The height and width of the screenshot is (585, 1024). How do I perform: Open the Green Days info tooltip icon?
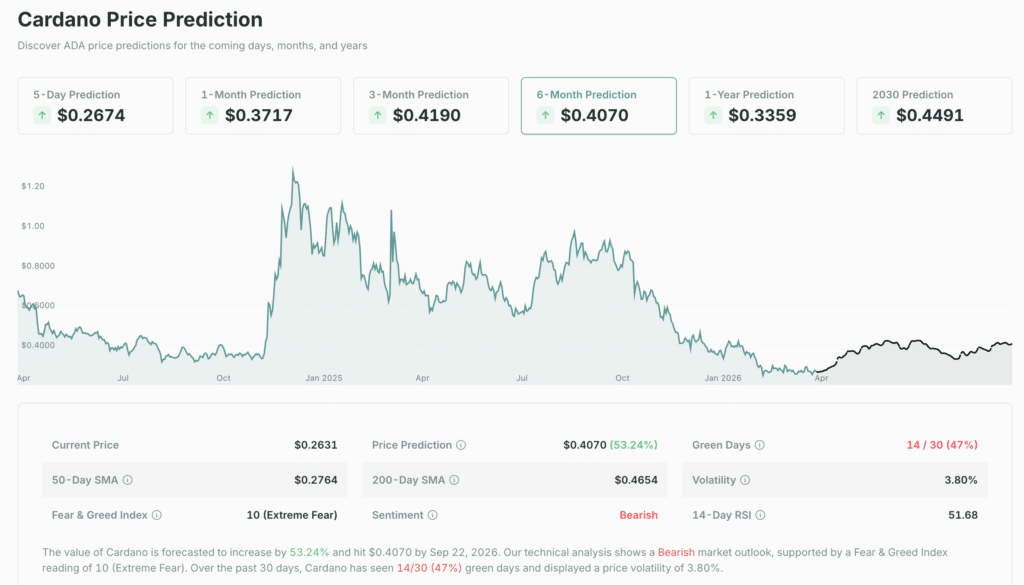(x=760, y=444)
